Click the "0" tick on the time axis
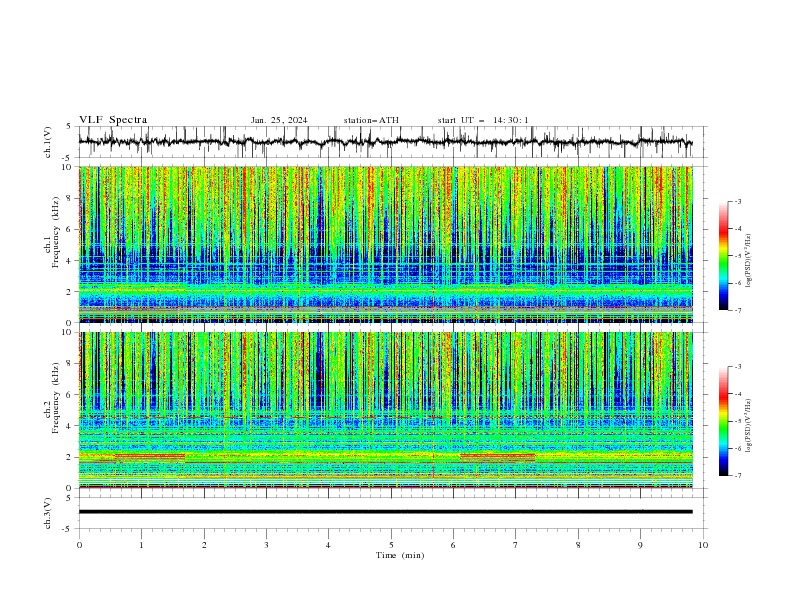The image size is (792, 612). (x=79, y=545)
